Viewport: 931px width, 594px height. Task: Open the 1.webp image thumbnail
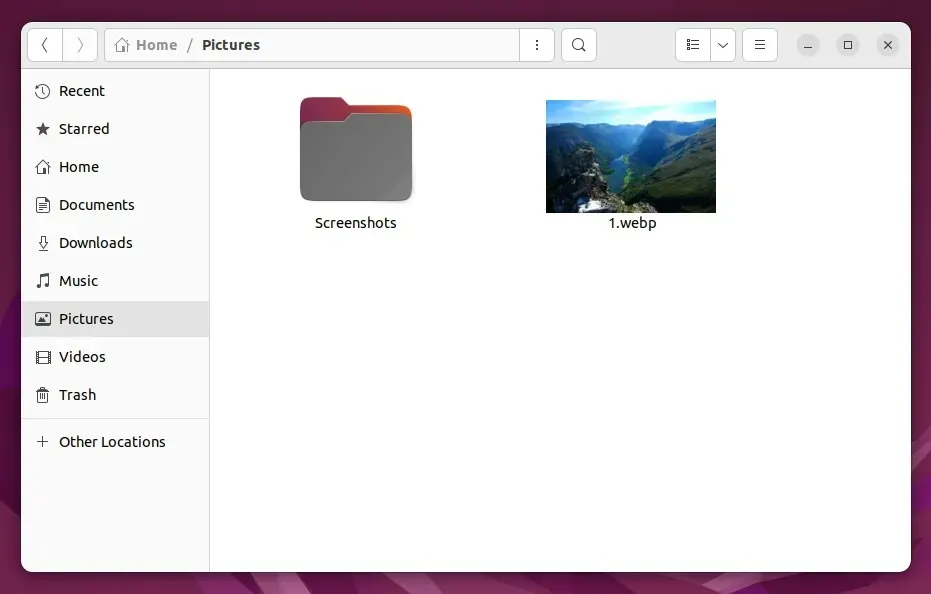[630, 156]
